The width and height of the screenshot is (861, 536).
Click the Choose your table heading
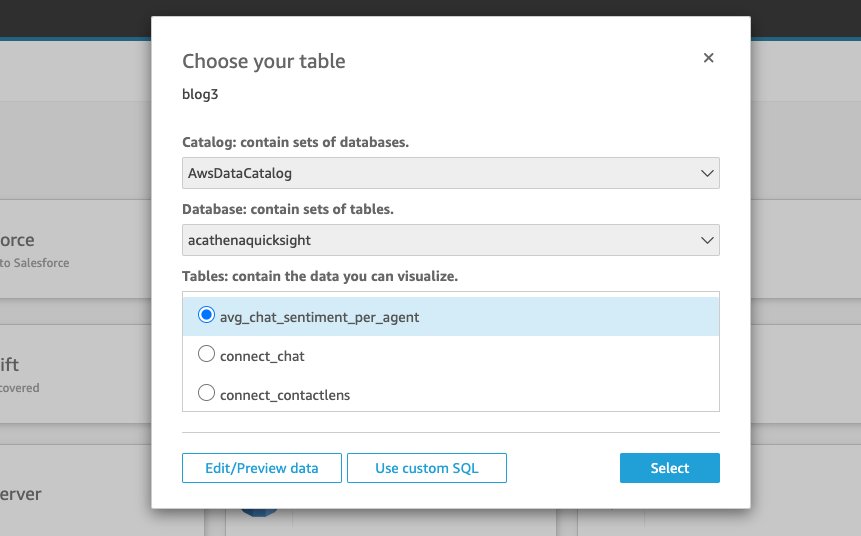pyautogui.click(x=264, y=61)
